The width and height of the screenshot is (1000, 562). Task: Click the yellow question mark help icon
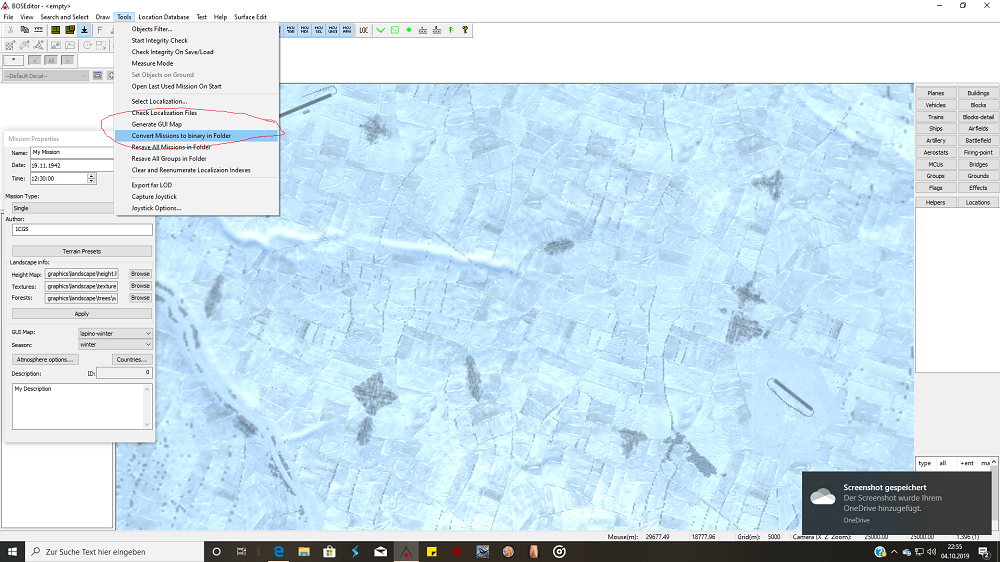(465, 30)
